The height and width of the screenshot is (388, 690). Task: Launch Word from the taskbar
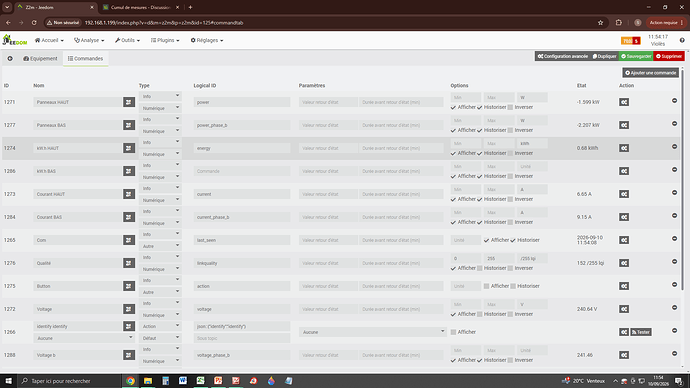click(x=183, y=381)
